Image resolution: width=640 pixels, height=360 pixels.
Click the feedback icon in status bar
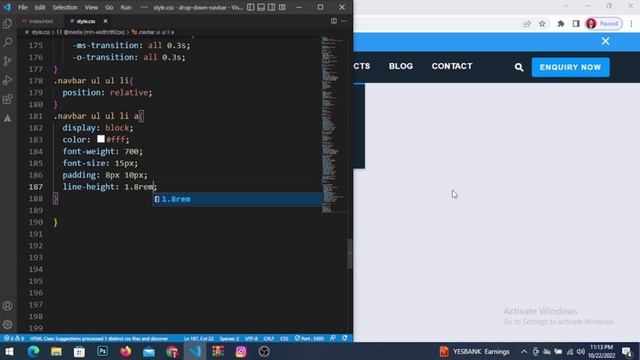click(333, 338)
